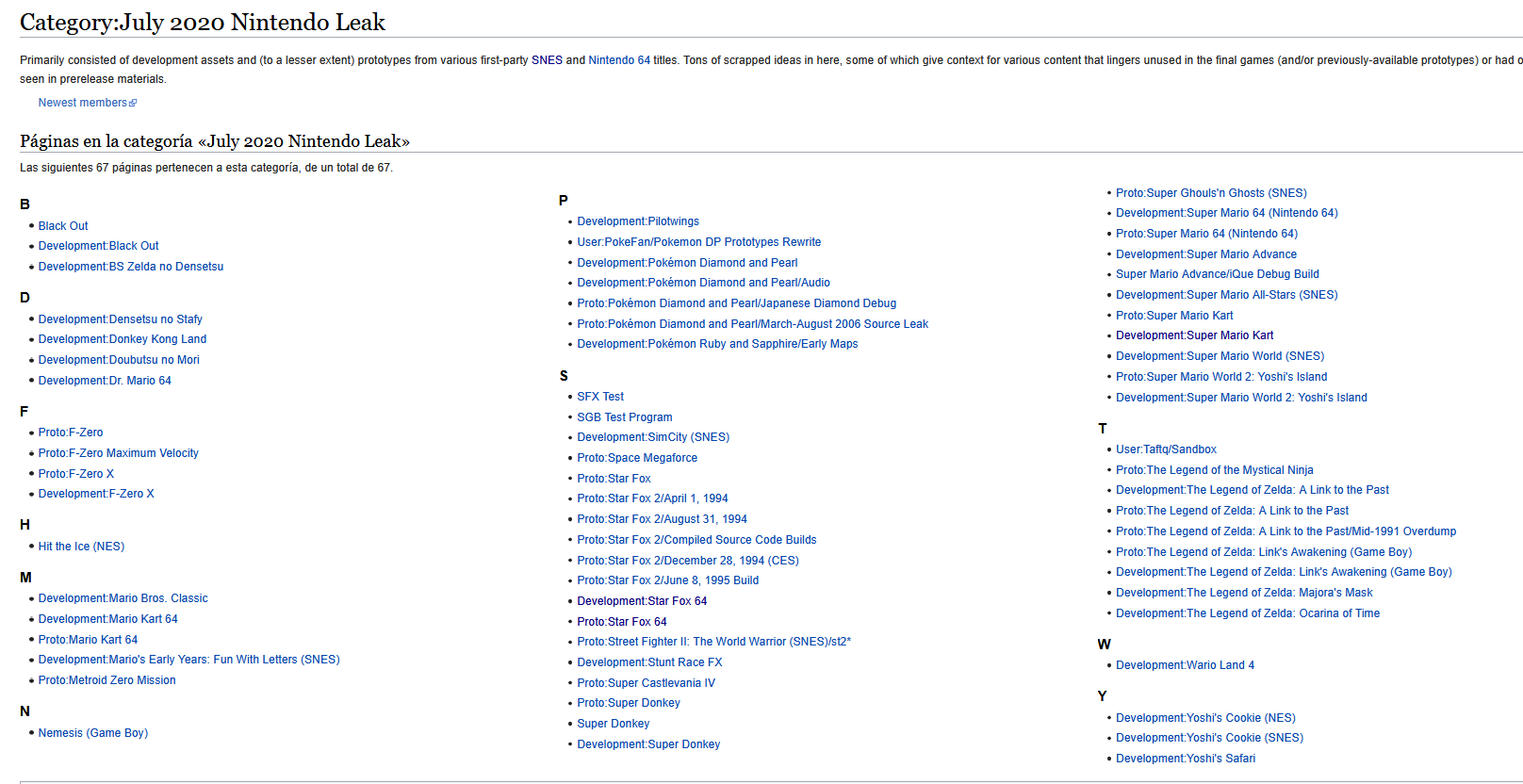Viewport: 1523px width, 784px height.
Task: Open Proto:F-Zero Maximum Velocity
Action: (119, 453)
